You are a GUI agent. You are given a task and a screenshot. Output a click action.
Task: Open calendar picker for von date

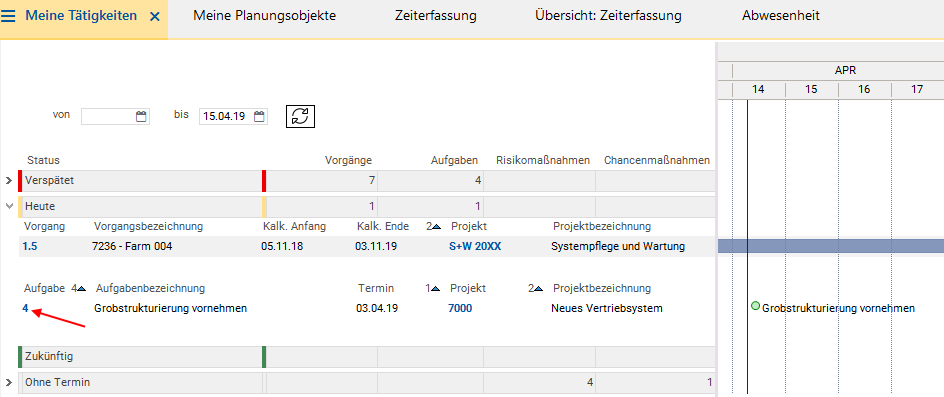tap(141, 116)
